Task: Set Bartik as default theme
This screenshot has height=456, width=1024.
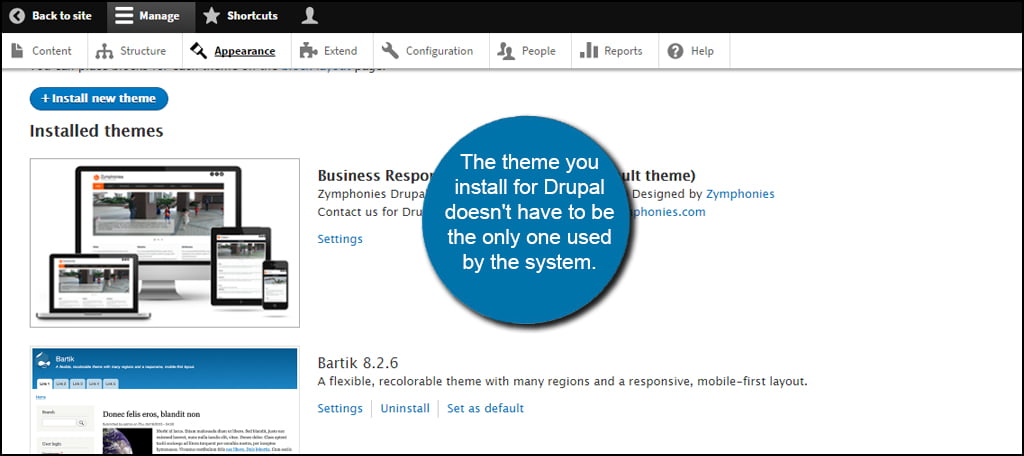Action: click(485, 408)
